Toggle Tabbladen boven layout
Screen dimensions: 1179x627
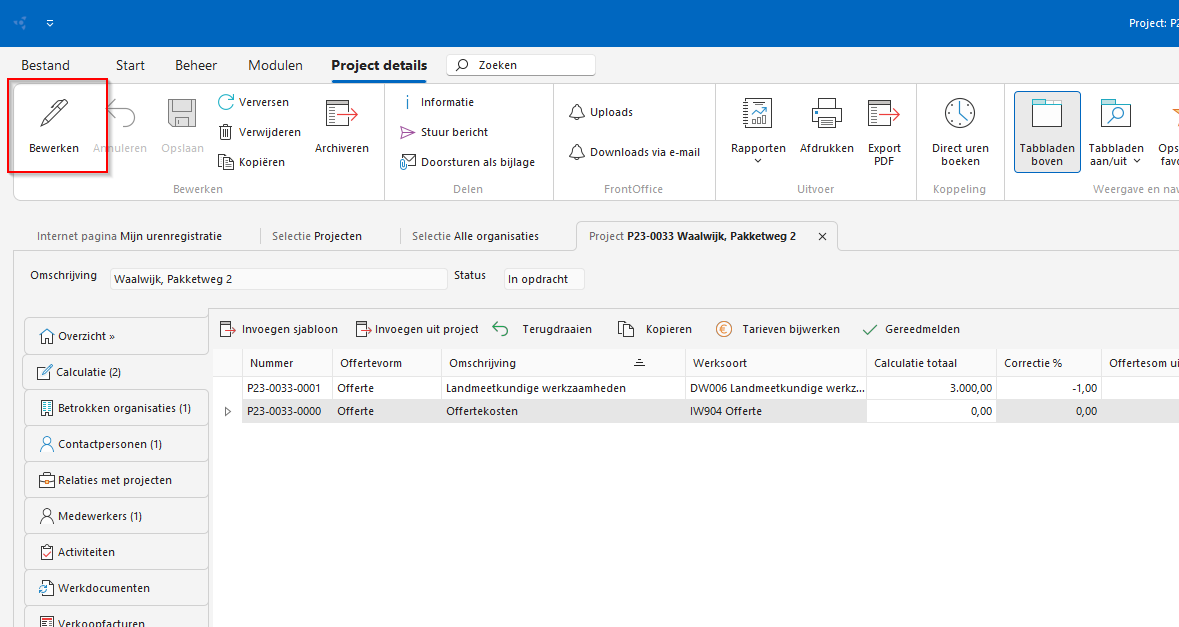[x=1047, y=132]
